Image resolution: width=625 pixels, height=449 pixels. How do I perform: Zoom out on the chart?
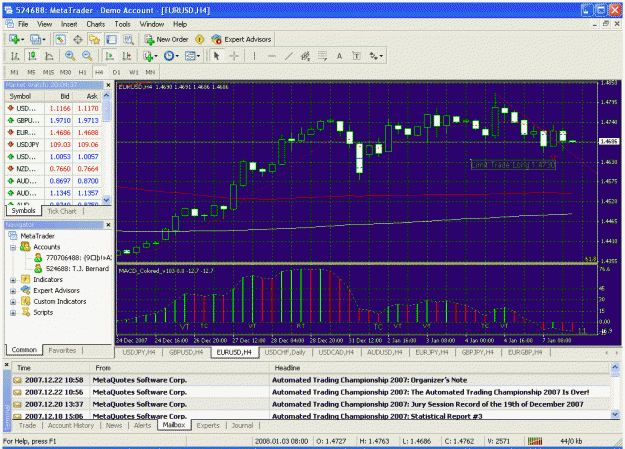pos(87,56)
